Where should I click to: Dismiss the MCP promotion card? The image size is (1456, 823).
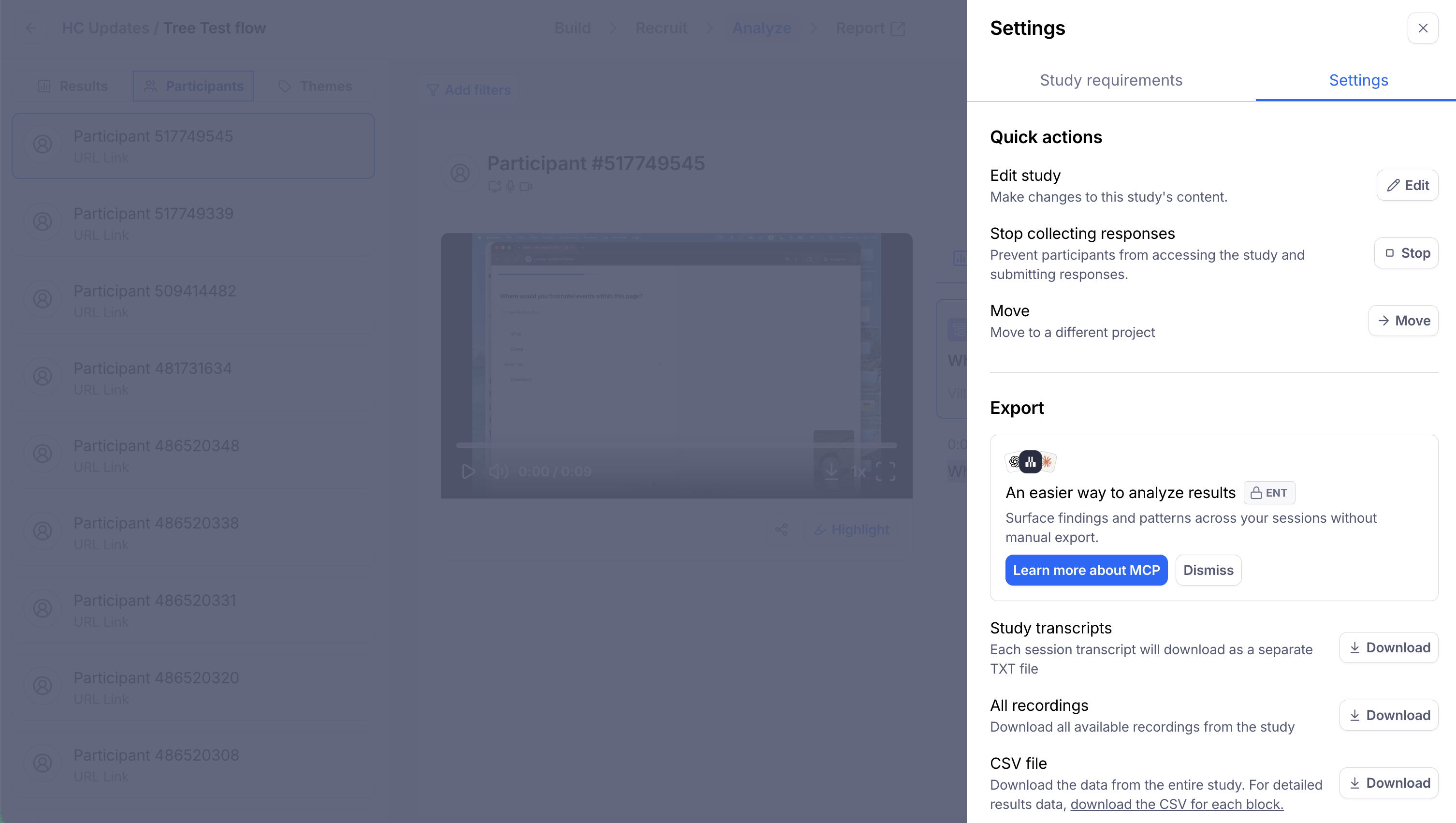1208,570
